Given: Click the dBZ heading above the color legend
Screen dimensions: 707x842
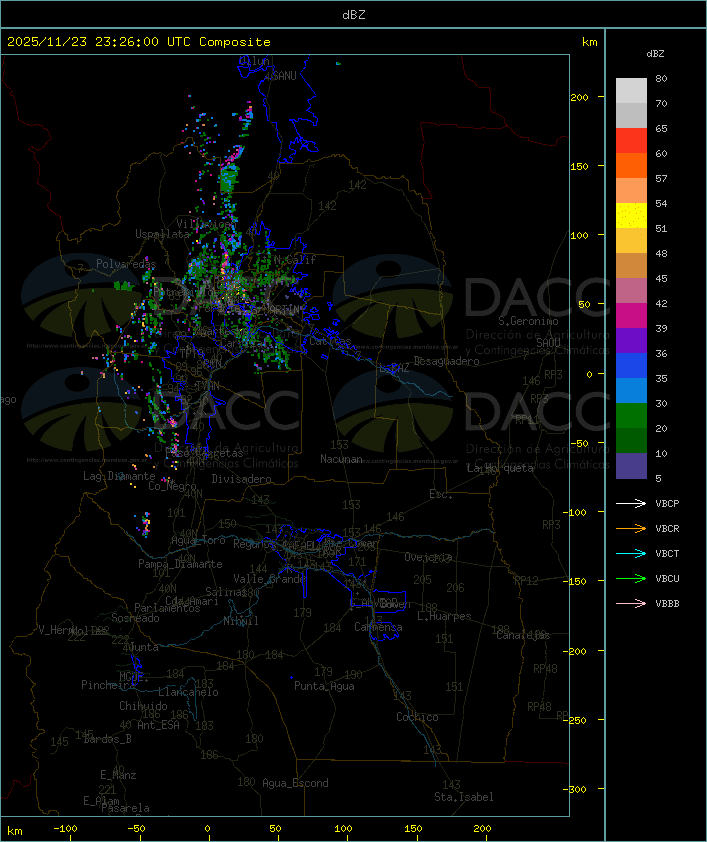Looking at the screenshot, I should (655, 54).
